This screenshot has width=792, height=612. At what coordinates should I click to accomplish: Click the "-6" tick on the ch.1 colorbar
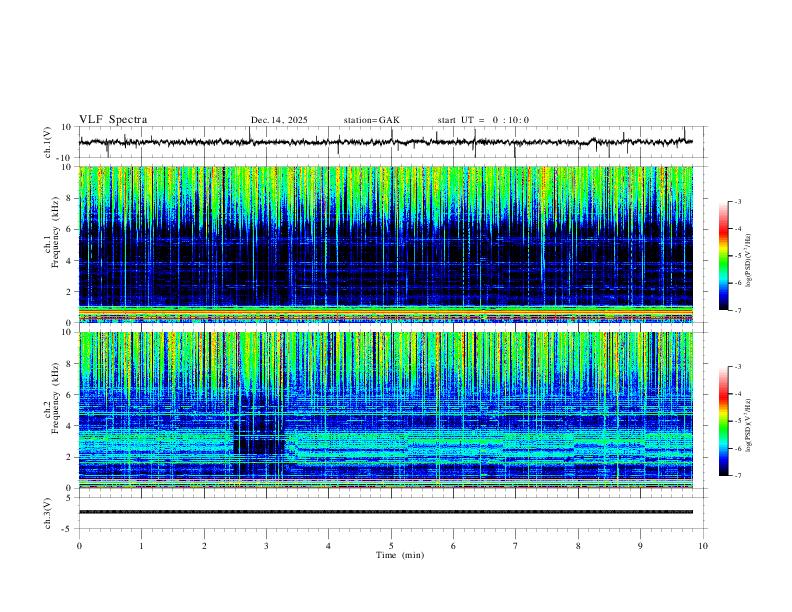click(x=737, y=283)
